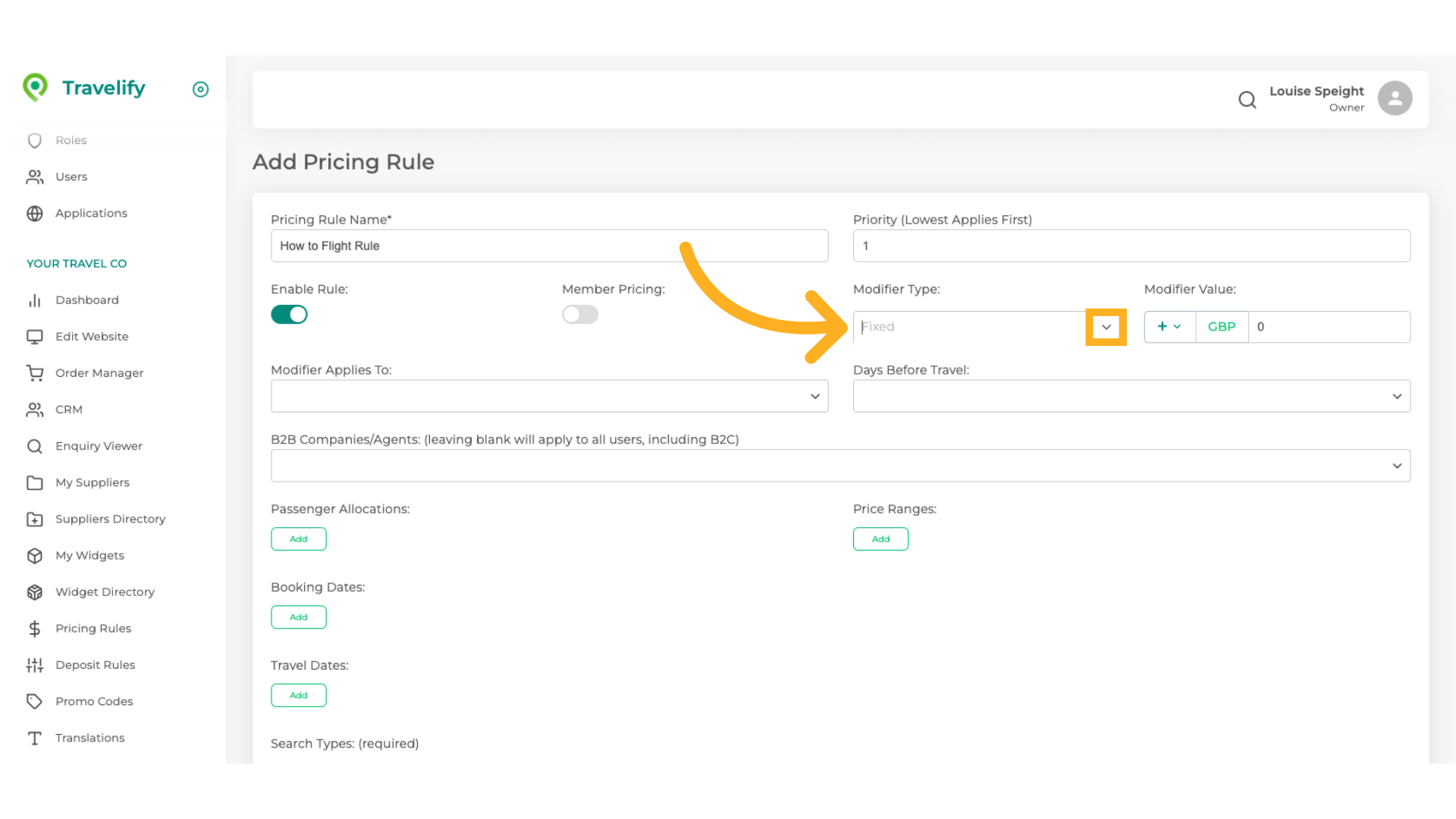Open Order Manager via the cart icon
The image size is (1456, 819).
click(35, 372)
